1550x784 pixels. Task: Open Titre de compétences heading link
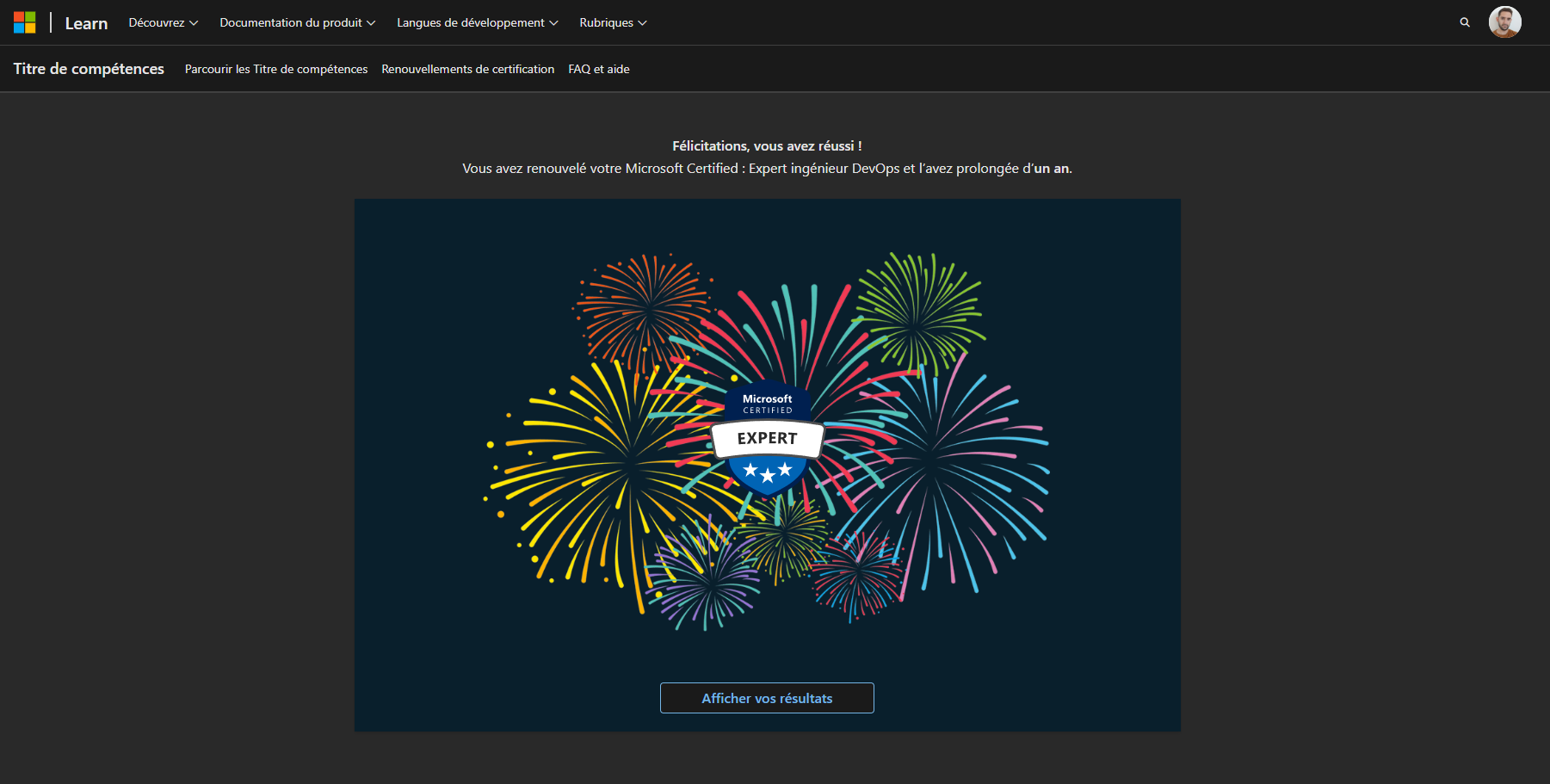(89, 69)
